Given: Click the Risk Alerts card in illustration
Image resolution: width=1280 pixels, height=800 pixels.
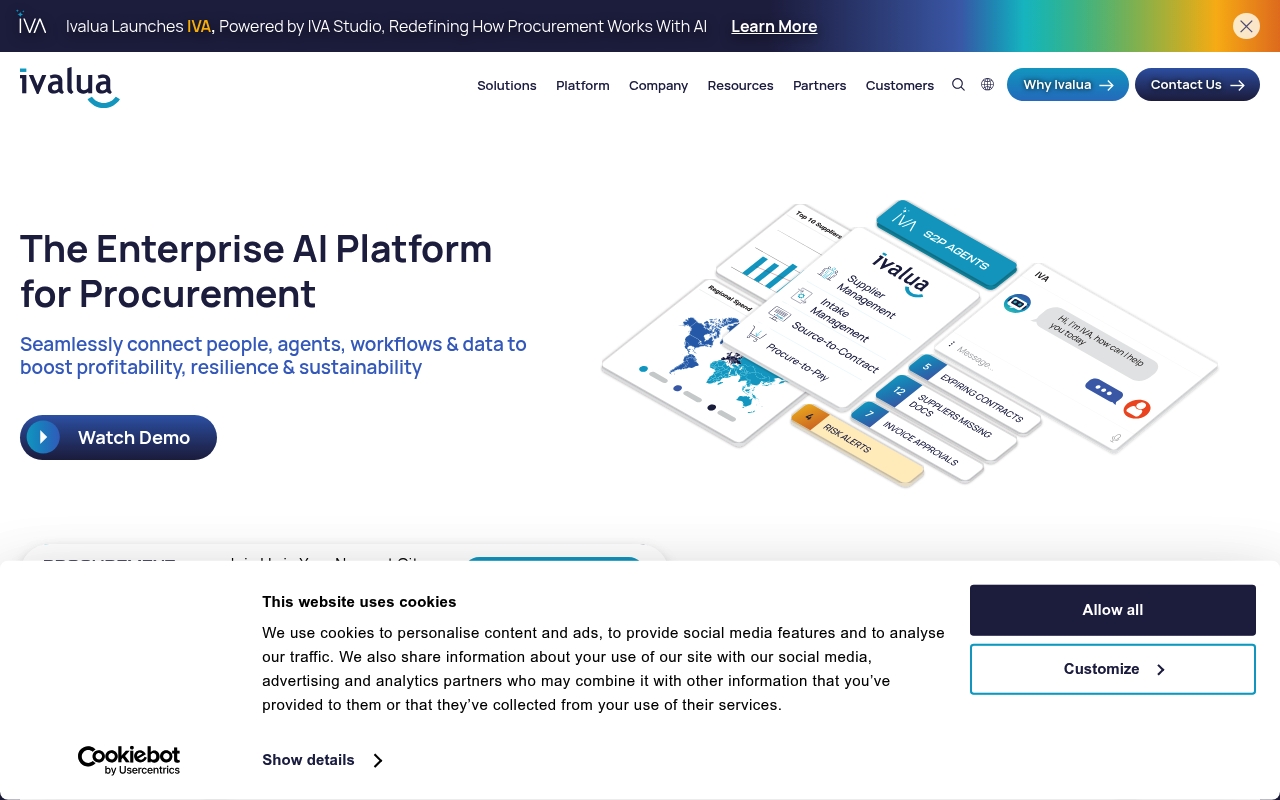Looking at the screenshot, I should [856, 443].
